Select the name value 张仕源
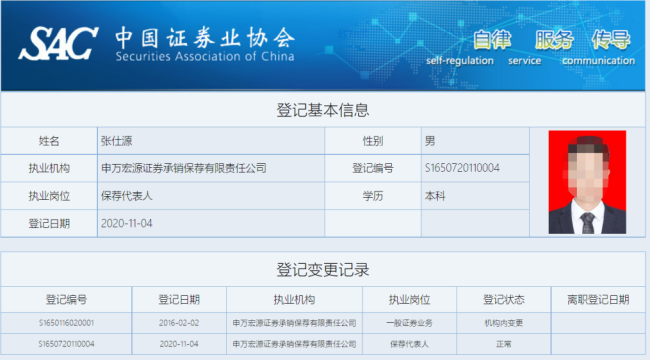Screen dimensions: 650x360 pos(116,141)
